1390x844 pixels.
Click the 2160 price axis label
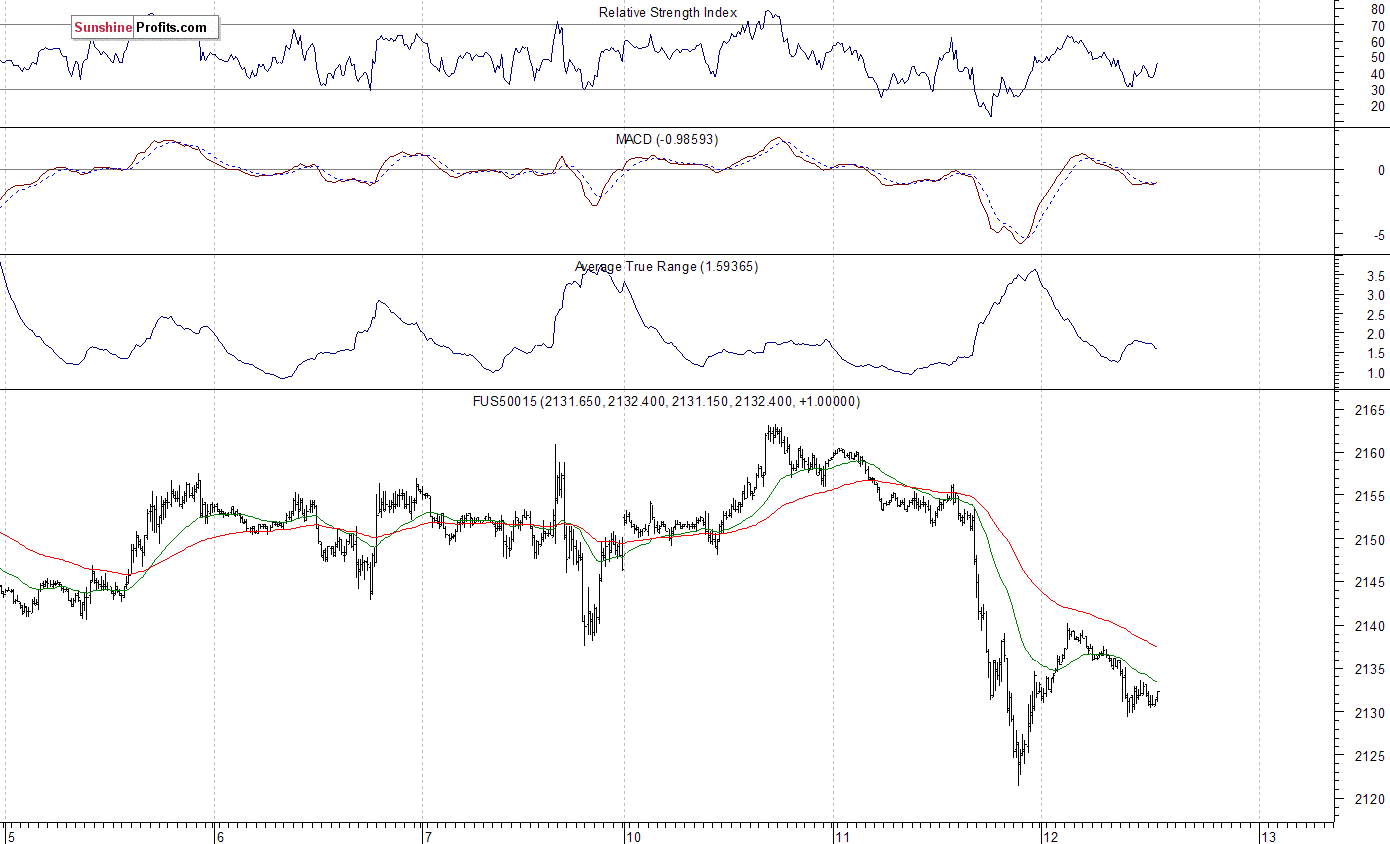1369,453
